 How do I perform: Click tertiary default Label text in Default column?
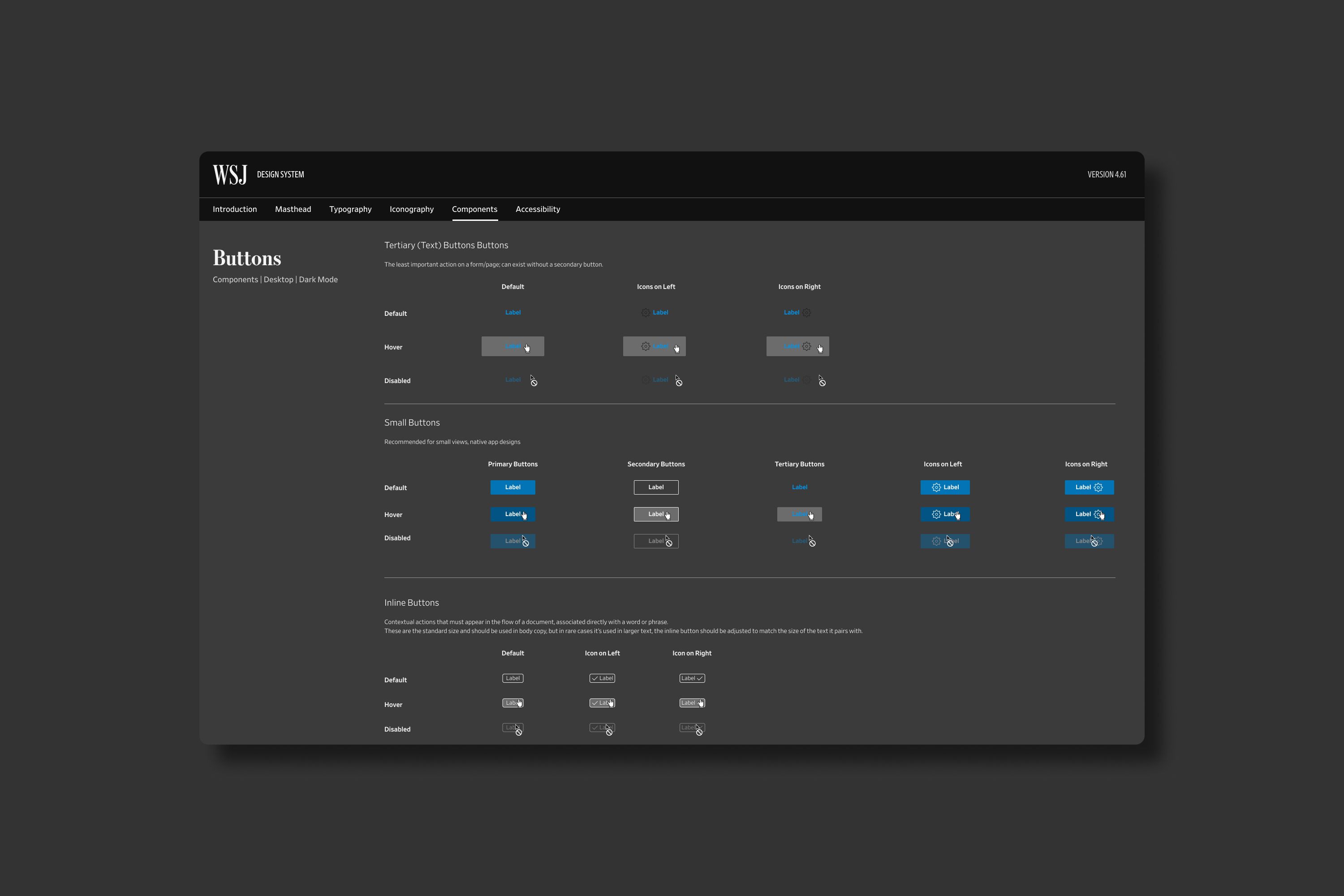pos(513,313)
